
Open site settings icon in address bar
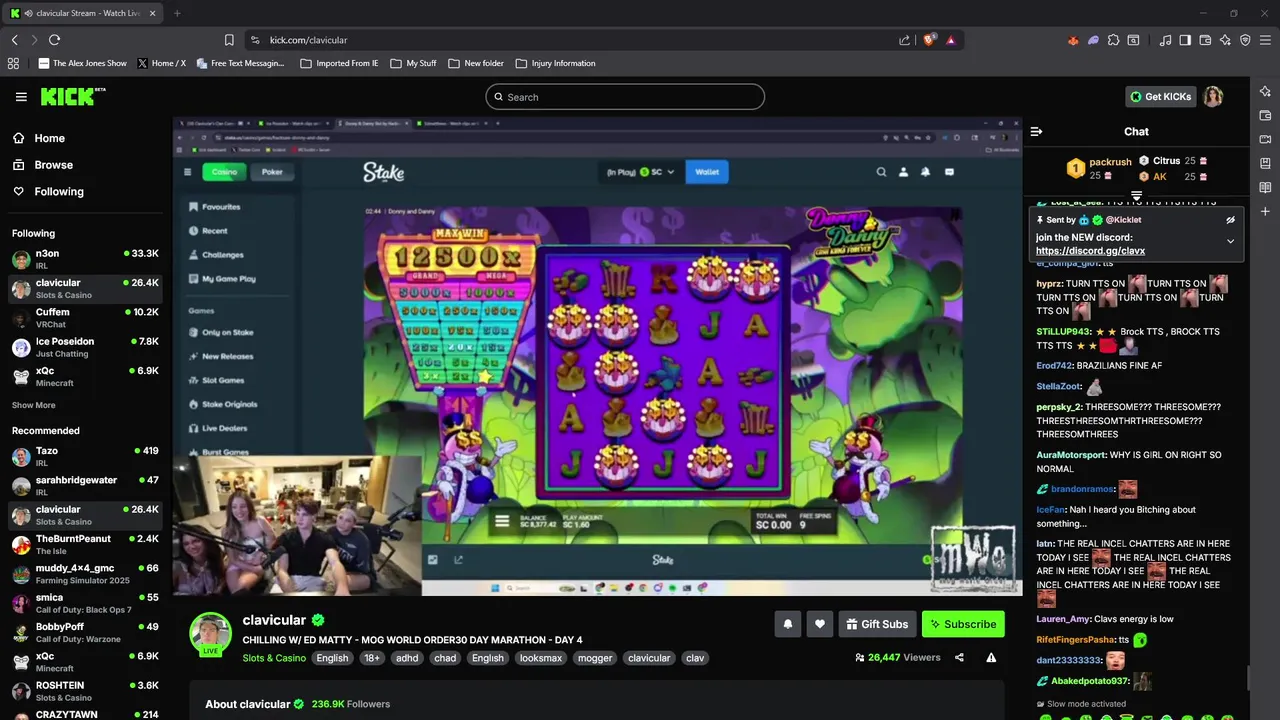pyautogui.click(x=255, y=40)
